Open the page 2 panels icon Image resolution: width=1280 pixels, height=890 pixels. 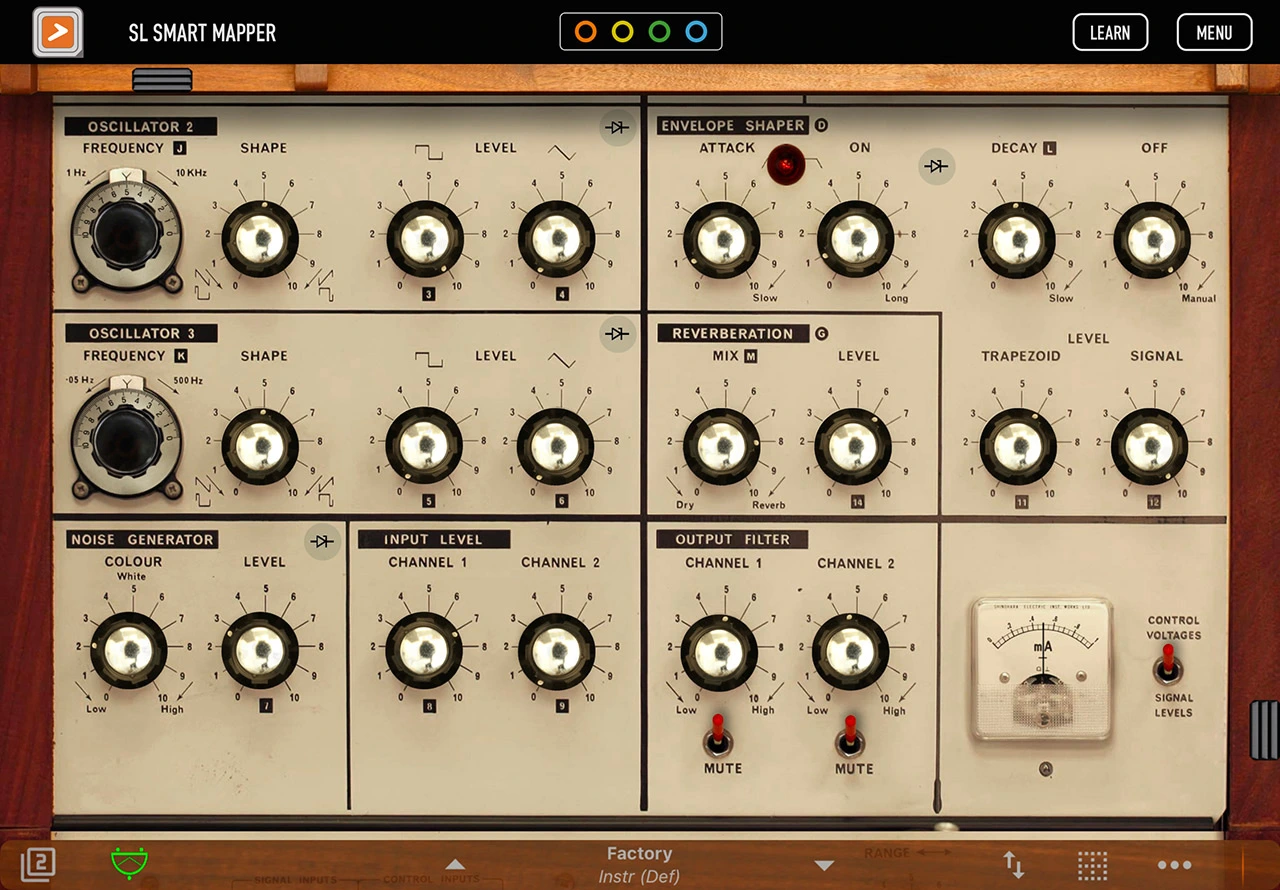pos(38,864)
